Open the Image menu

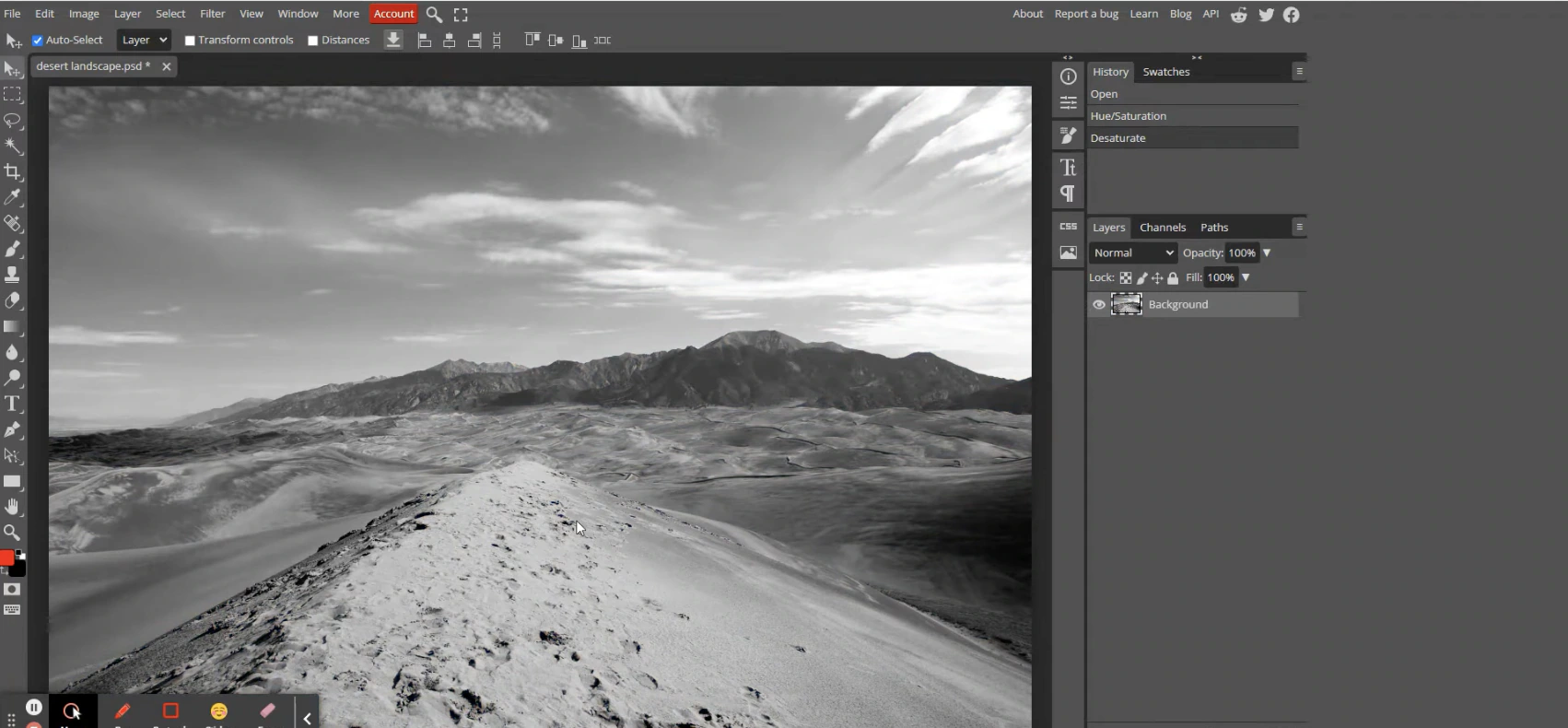(x=84, y=14)
